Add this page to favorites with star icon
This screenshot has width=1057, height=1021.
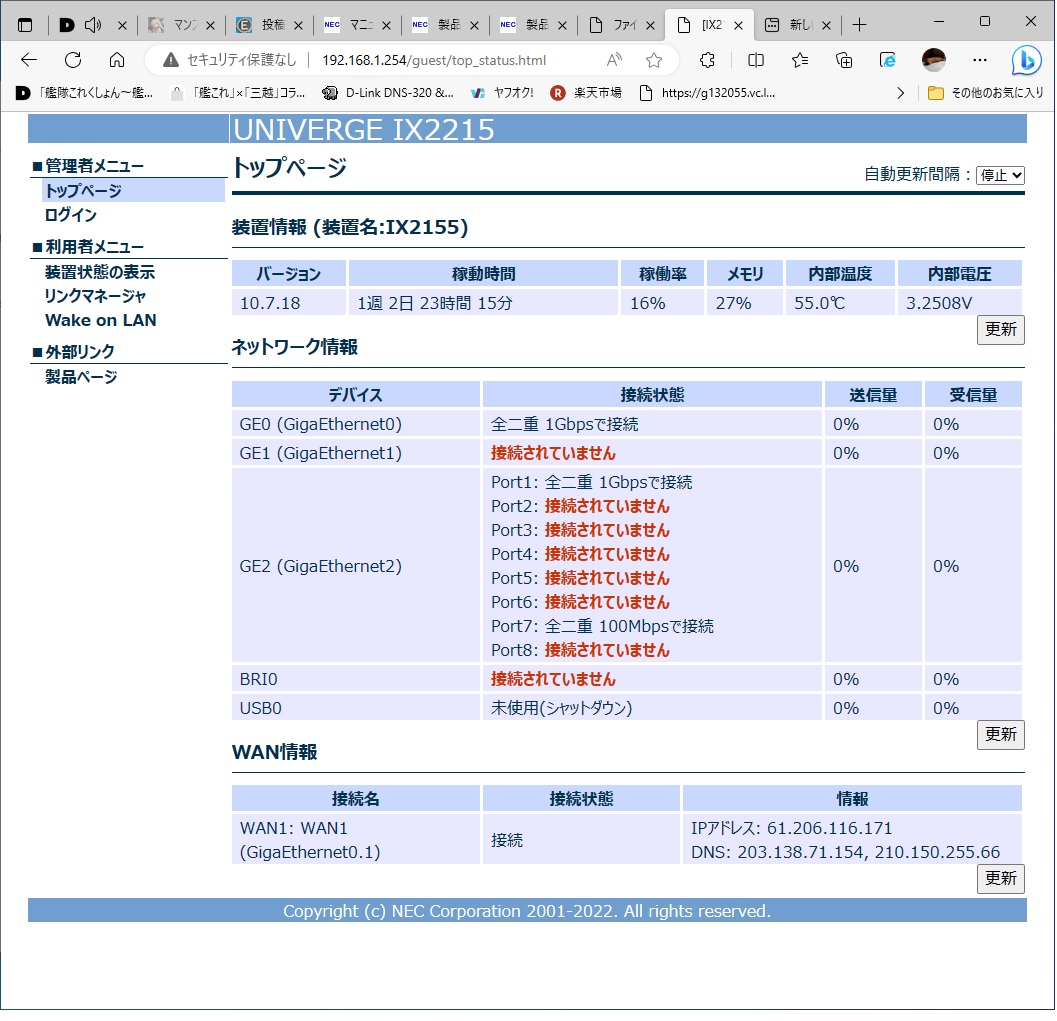pyautogui.click(x=653, y=60)
